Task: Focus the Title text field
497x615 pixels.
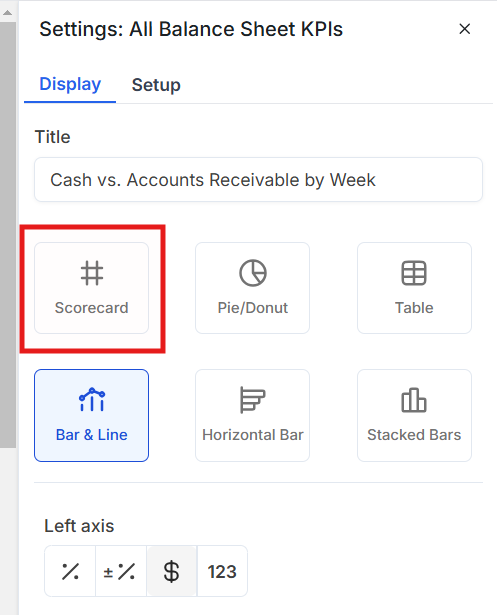Action: (258, 180)
